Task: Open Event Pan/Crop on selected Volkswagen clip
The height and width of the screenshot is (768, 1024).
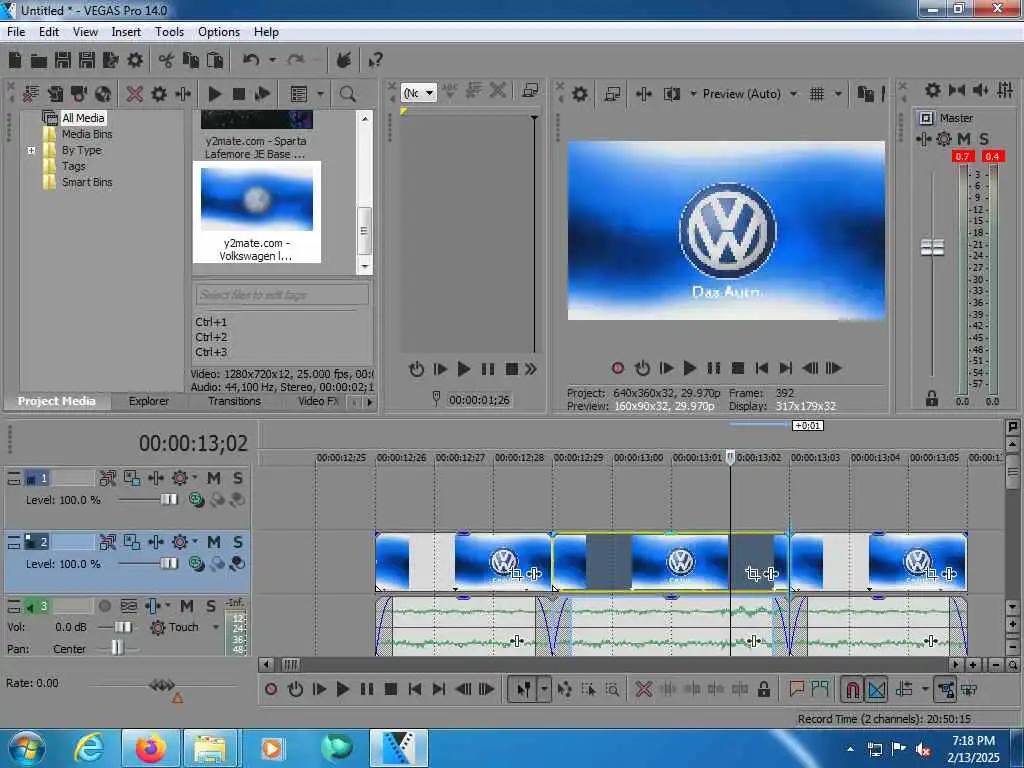Action: coord(752,573)
